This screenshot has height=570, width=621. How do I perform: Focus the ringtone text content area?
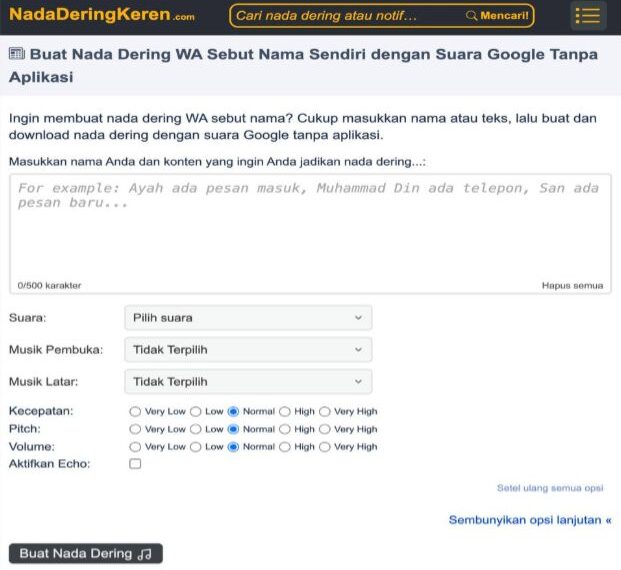(310, 234)
